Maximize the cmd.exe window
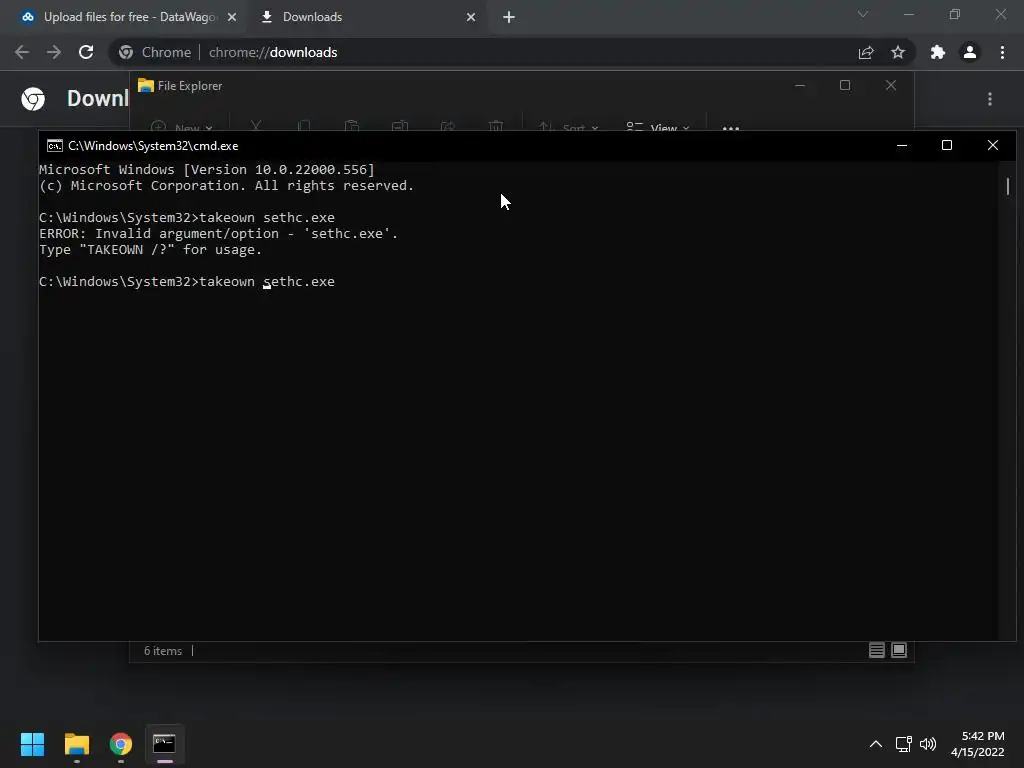This screenshot has width=1024, height=768. tap(947, 145)
